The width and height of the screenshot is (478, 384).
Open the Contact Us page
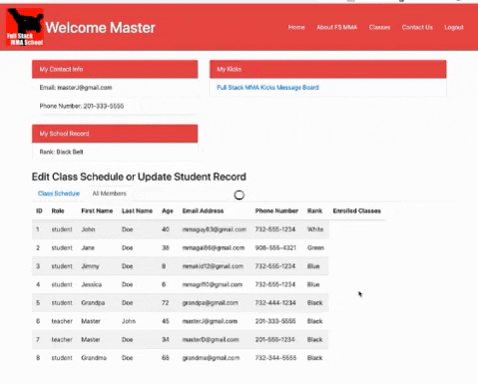(417, 27)
